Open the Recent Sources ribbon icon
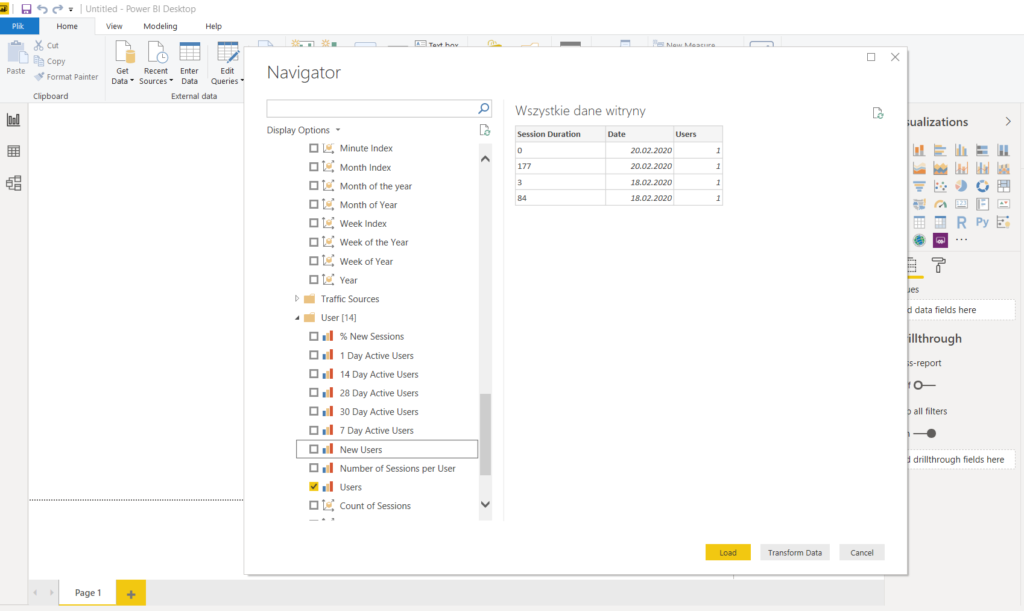Viewport: 1024px width, 611px height. click(x=157, y=54)
